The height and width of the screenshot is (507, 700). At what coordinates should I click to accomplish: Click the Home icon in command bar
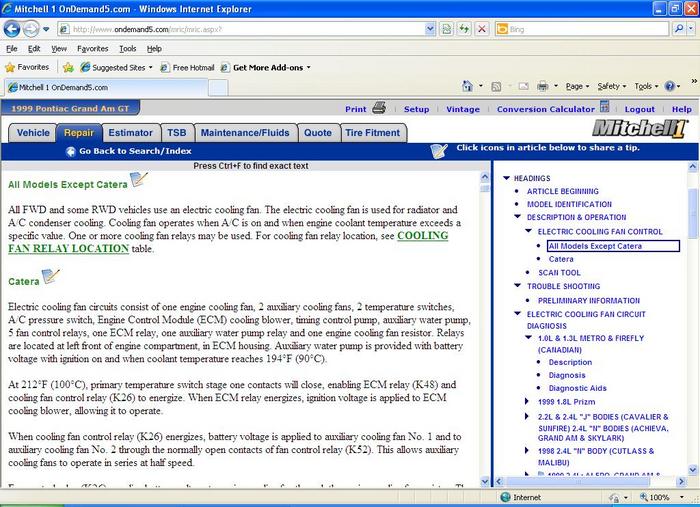click(x=467, y=86)
